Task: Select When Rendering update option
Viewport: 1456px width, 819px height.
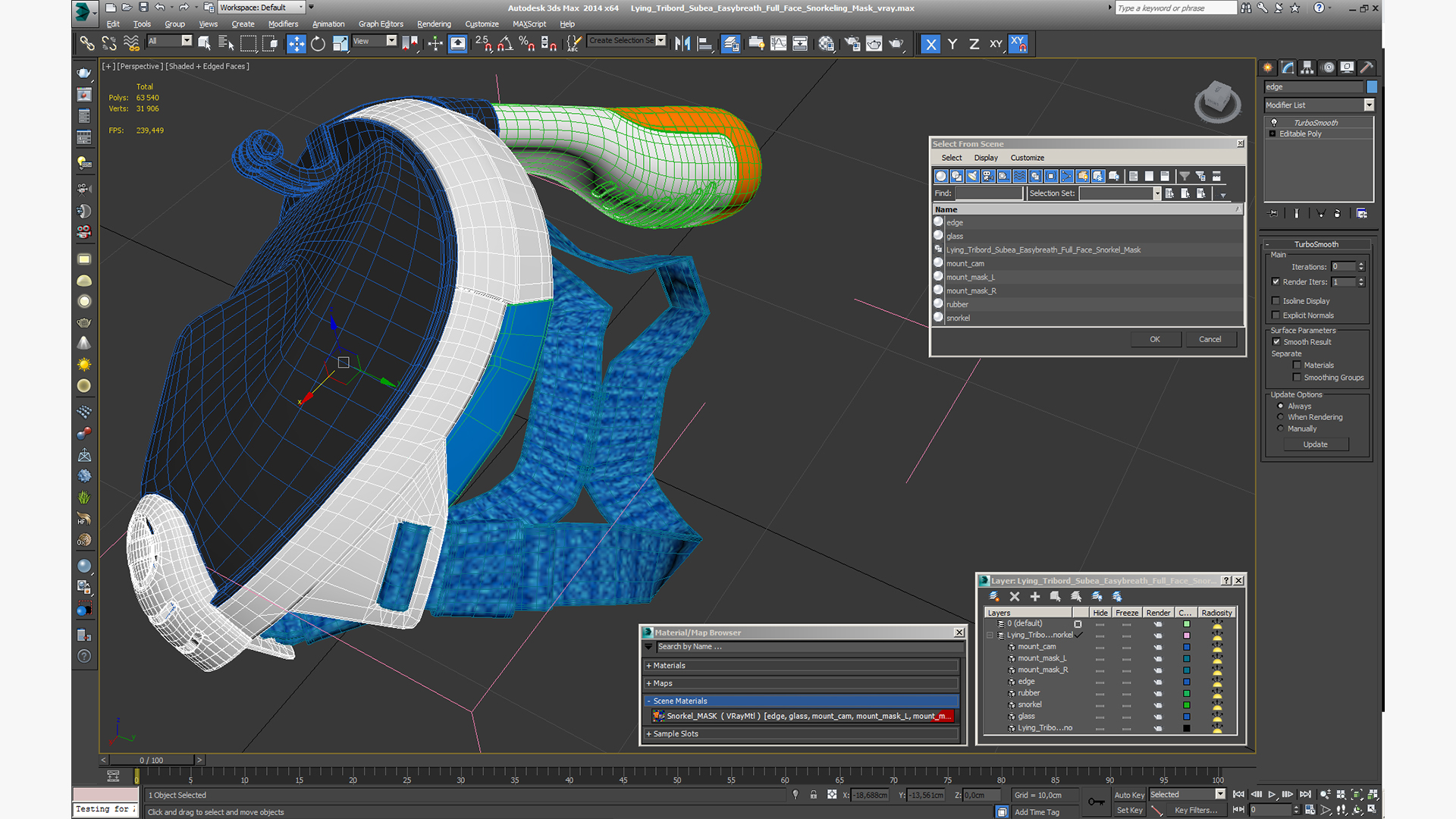Action: coord(1281,417)
